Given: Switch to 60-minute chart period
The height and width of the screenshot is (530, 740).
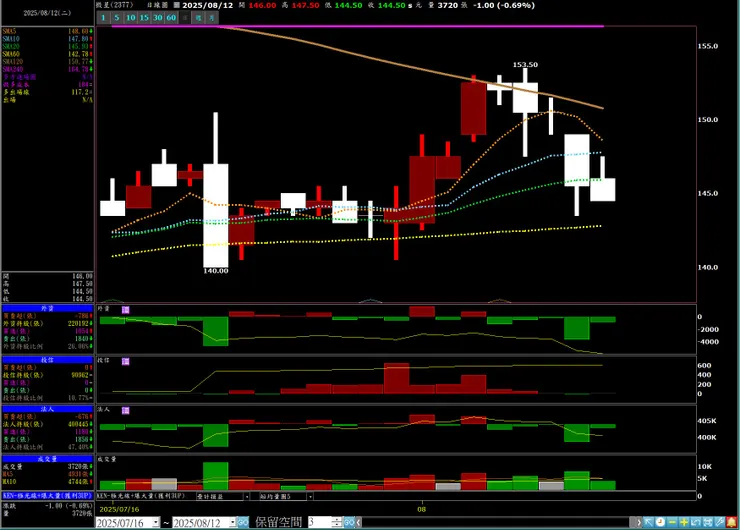Looking at the screenshot, I should [x=171, y=17].
